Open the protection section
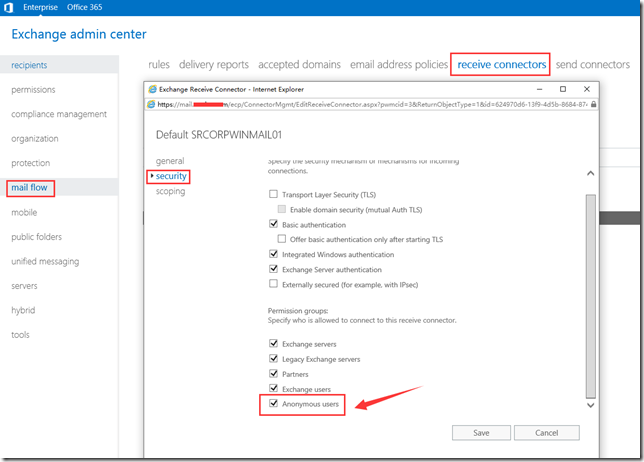The image size is (644, 462). point(31,163)
